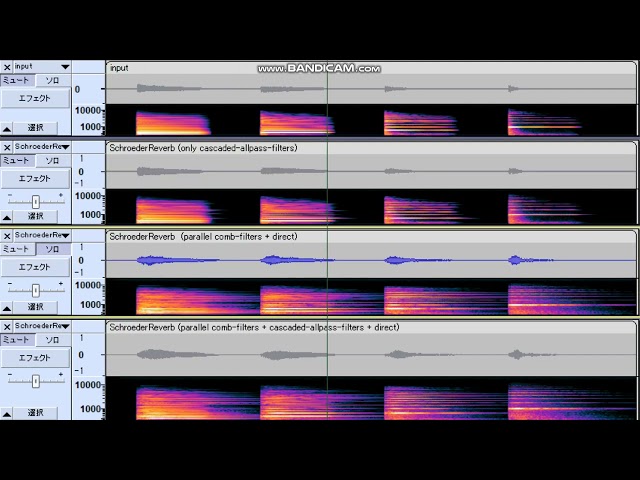
Task: Open name dropdown of parallel comb-filters + direct track
Action: click(x=42, y=236)
